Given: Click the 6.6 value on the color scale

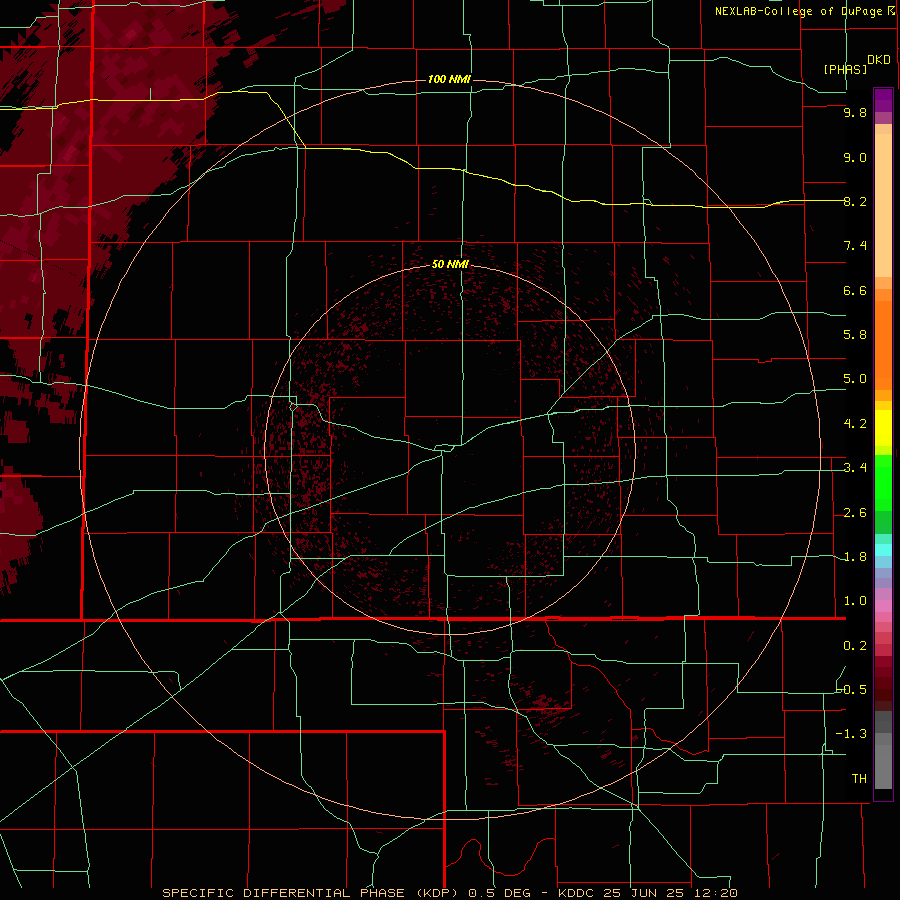Looking at the screenshot, I should (x=855, y=290).
